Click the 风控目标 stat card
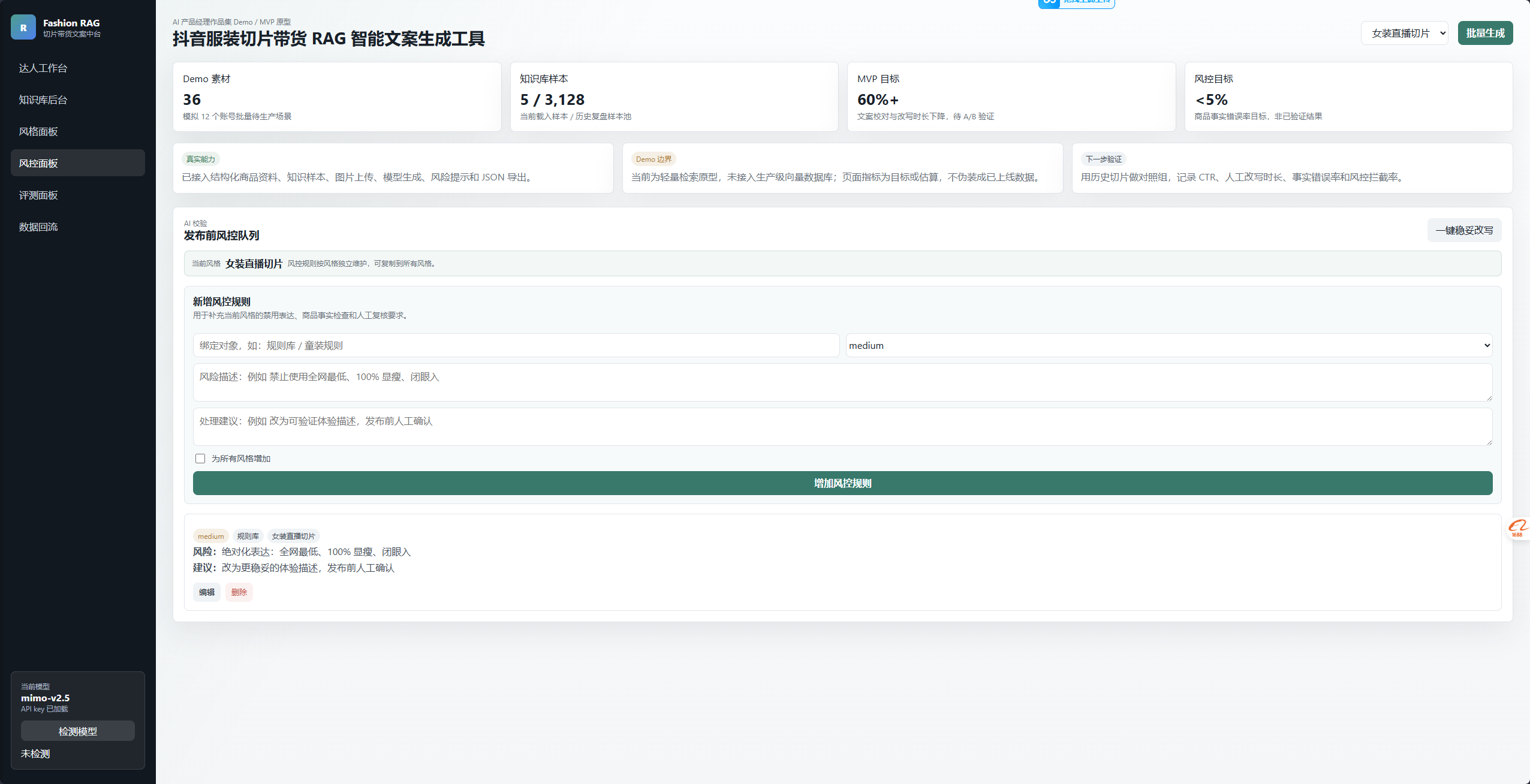Image resolution: width=1530 pixels, height=784 pixels. 1348,97
